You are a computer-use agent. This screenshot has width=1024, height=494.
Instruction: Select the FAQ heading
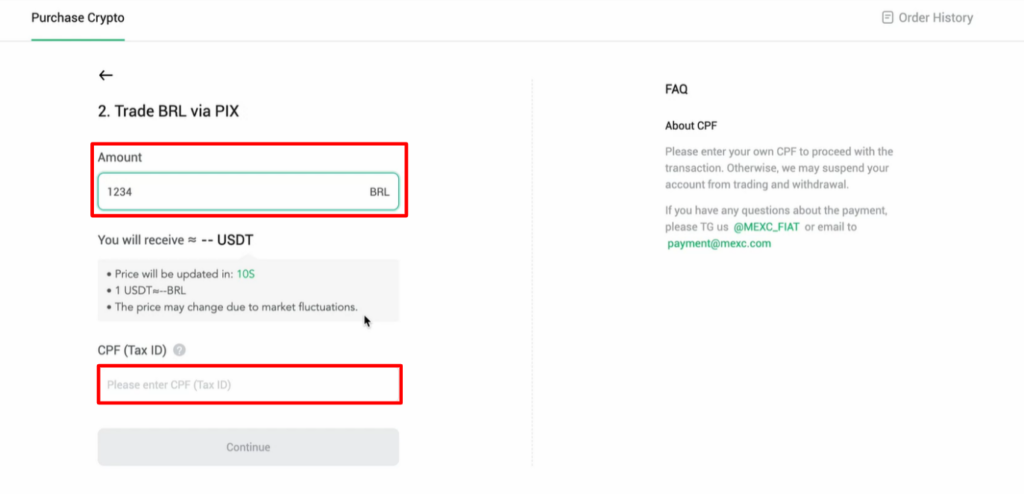676,90
